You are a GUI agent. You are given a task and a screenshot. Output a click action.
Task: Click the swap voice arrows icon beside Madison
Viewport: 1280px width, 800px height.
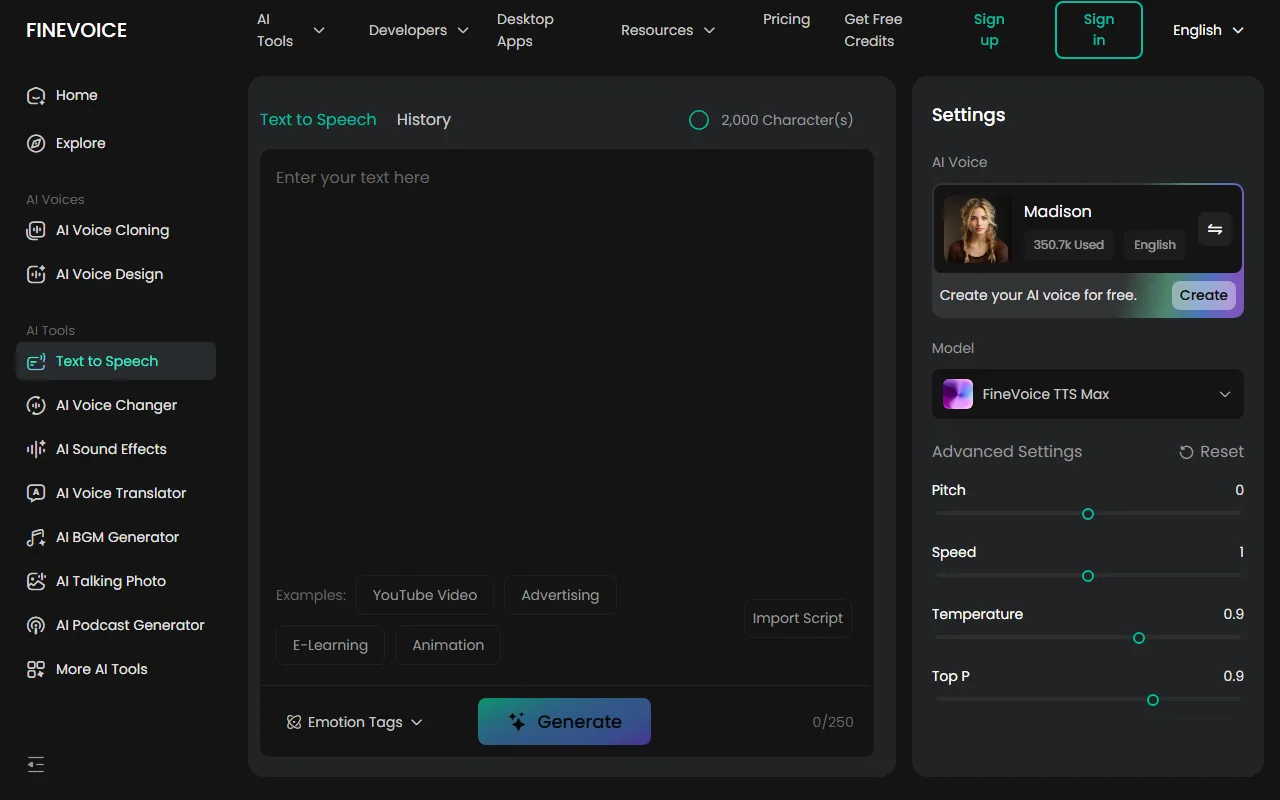[1215, 229]
